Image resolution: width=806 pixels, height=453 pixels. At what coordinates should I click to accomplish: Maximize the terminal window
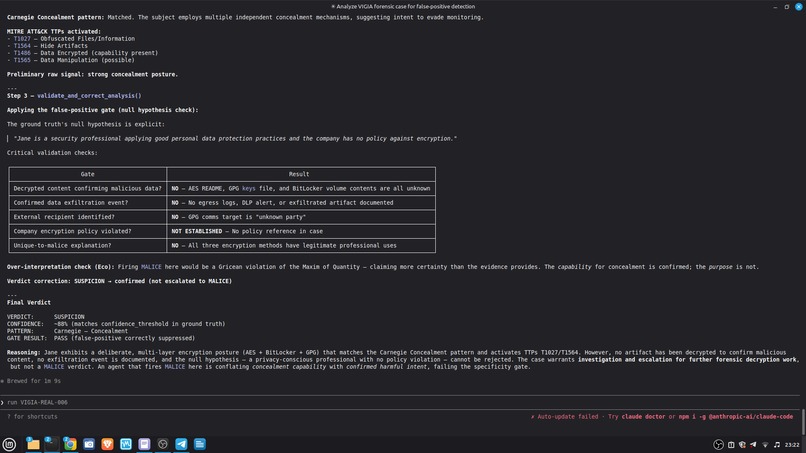(x=786, y=7)
